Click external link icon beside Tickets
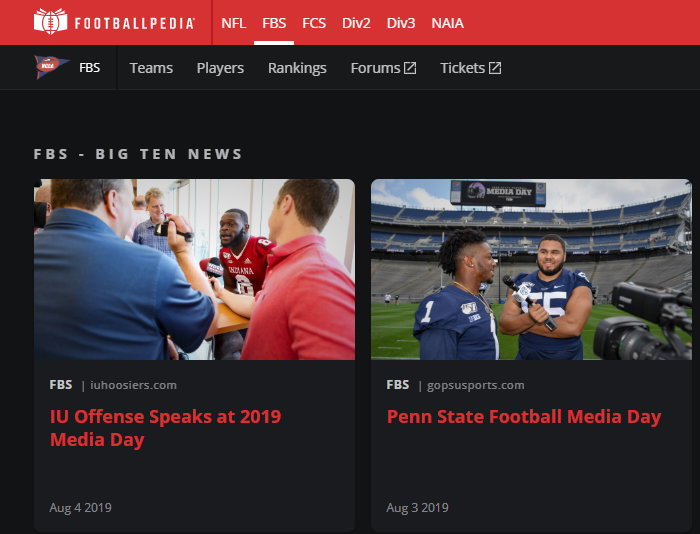The width and height of the screenshot is (700, 534). pos(495,68)
